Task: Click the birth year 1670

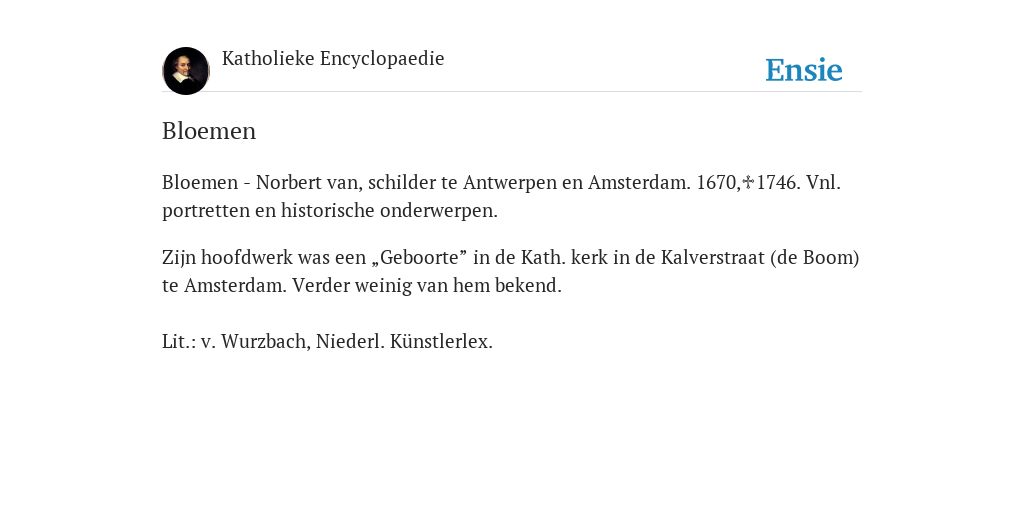Action: 717,182
